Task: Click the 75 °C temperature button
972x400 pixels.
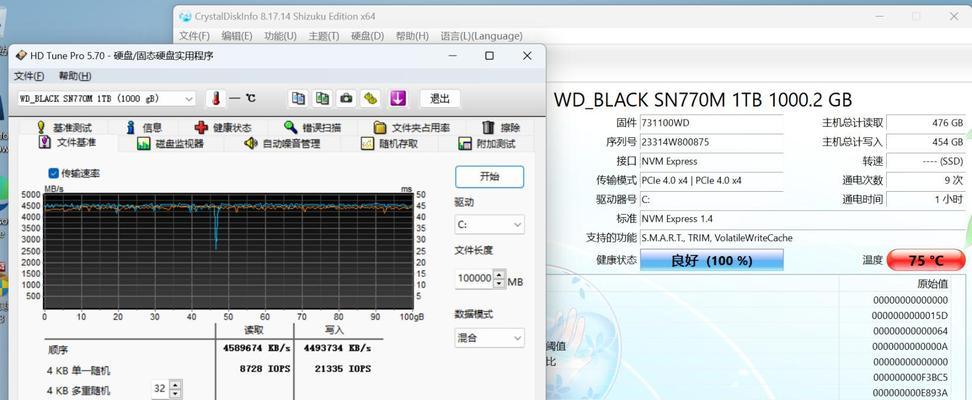Action: click(x=926, y=260)
